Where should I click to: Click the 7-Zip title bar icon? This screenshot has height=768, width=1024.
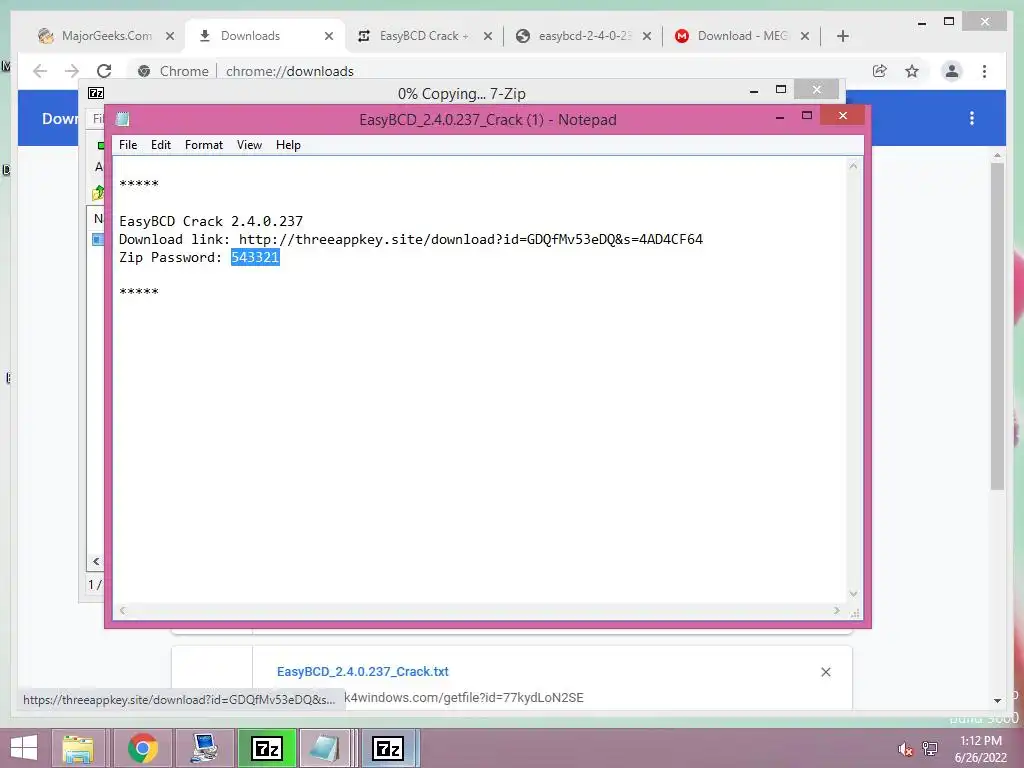(96, 93)
